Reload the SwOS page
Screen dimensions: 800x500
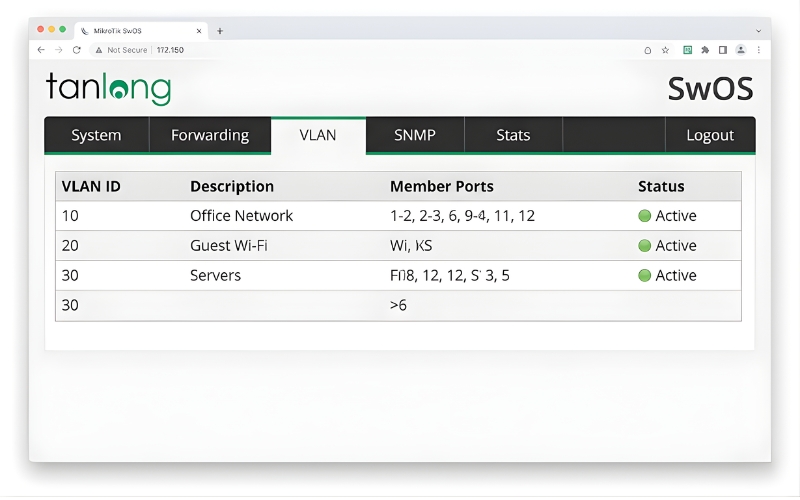click(76, 50)
